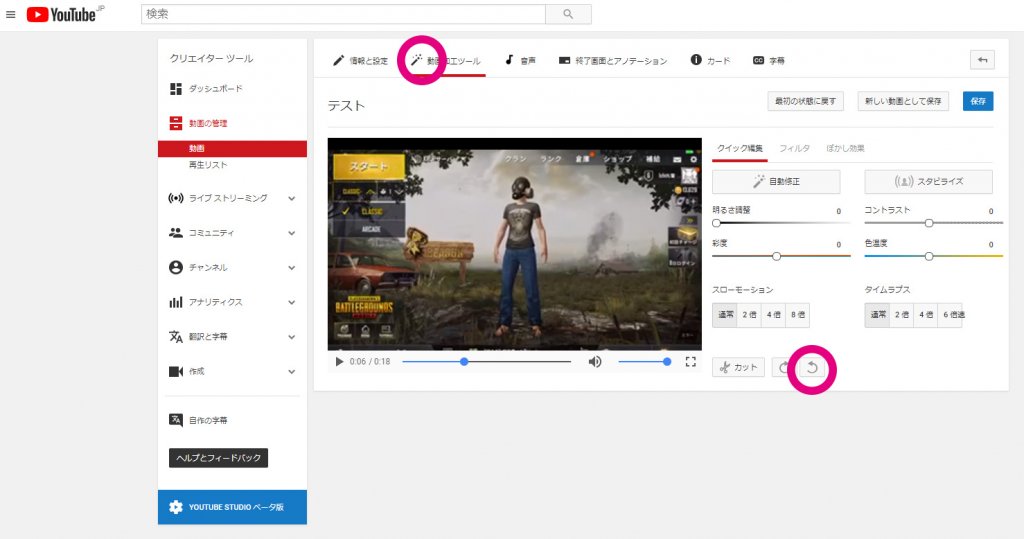This screenshot has width=1024, height=539.
Task: Switch to ぼかし効果 tab
Action: (x=845, y=149)
